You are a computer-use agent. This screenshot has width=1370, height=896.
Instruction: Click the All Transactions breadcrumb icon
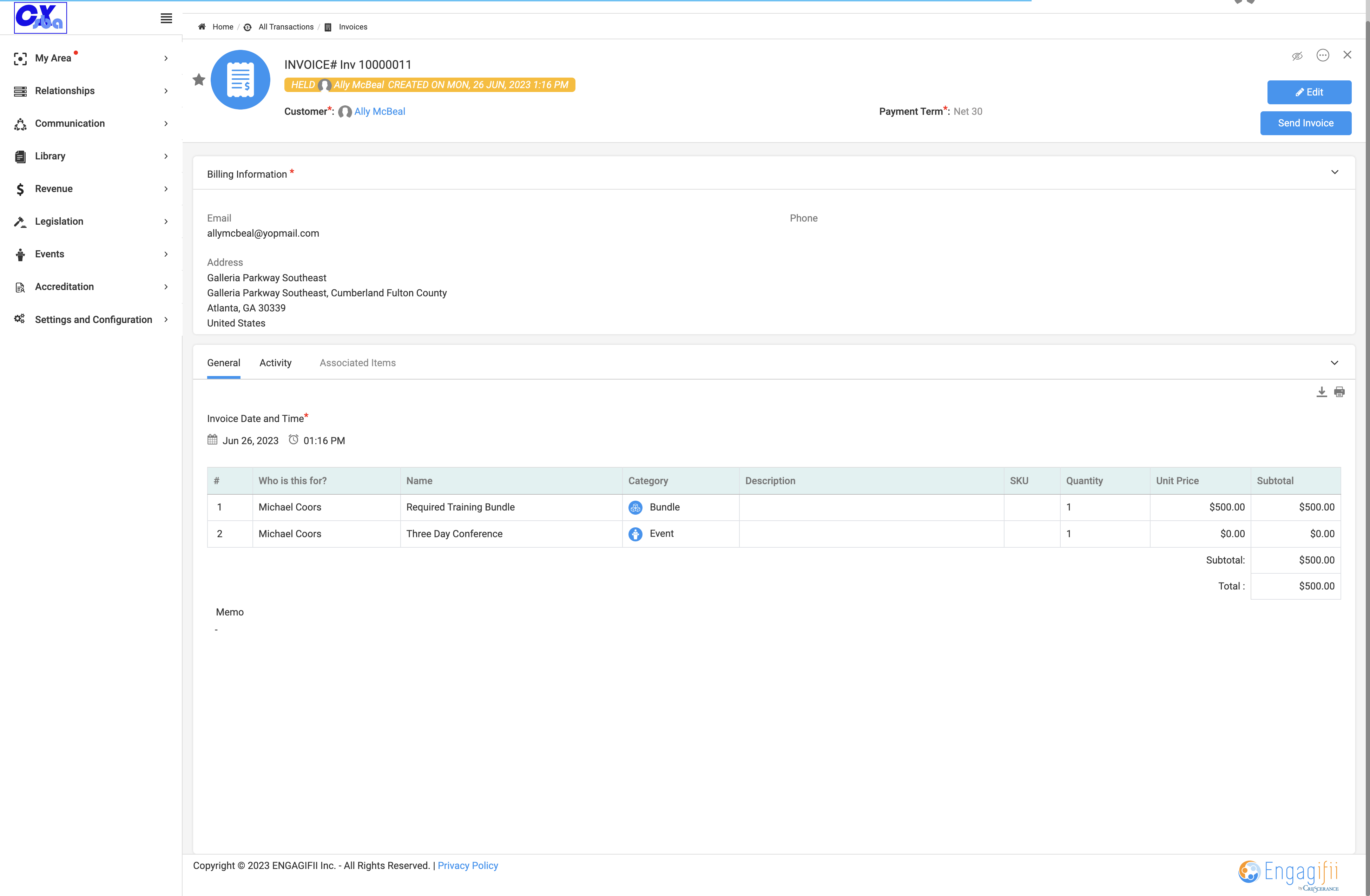pyautogui.click(x=248, y=27)
